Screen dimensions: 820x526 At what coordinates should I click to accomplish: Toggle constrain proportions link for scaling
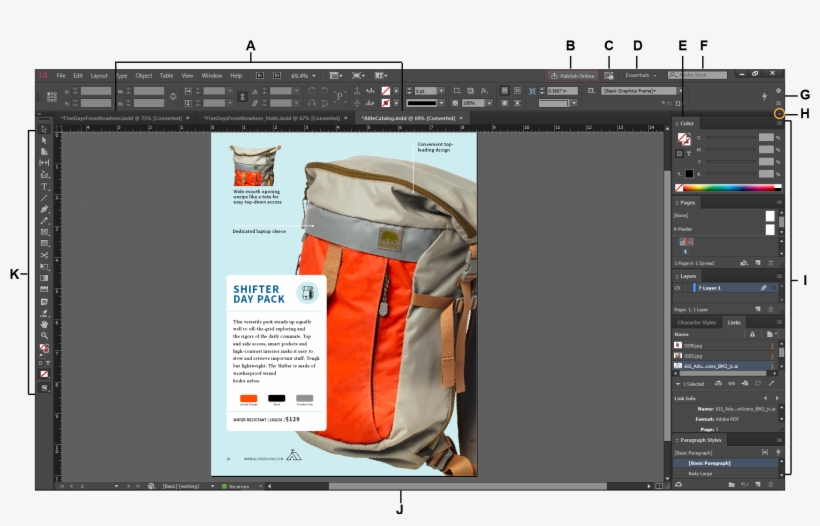click(x=242, y=97)
